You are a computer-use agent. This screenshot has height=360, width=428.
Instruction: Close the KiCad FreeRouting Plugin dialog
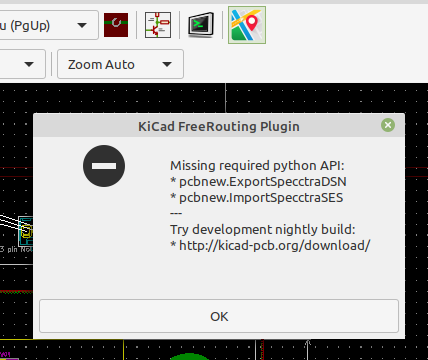click(x=388, y=125)
